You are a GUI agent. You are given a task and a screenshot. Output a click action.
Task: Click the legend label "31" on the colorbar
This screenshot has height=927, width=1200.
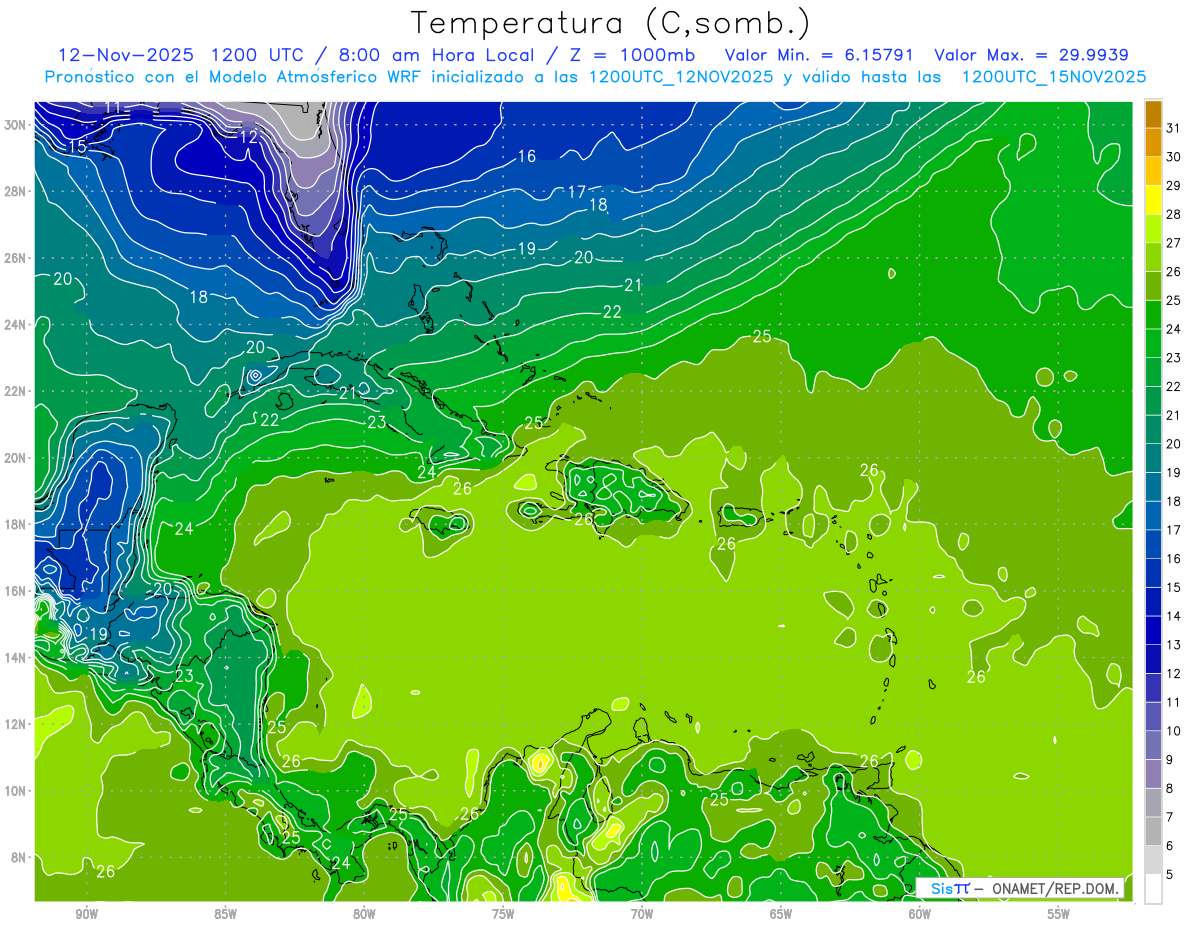(x=1174, y=128)
